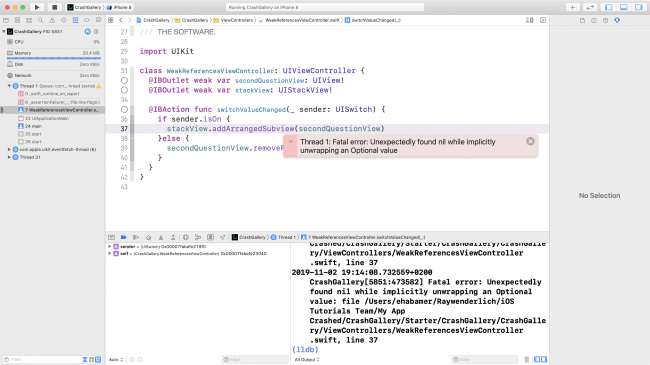Open the Test navigator diamond icon

(x=64, y=20)
